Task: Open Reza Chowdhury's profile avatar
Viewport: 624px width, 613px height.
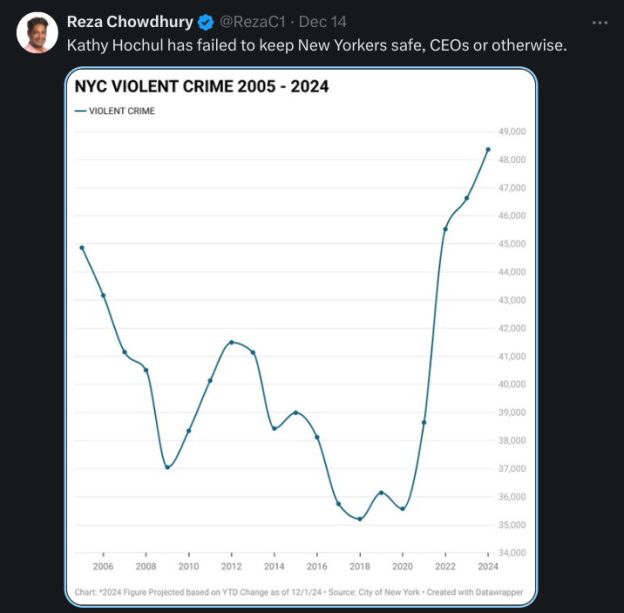Action: (37, 33)
